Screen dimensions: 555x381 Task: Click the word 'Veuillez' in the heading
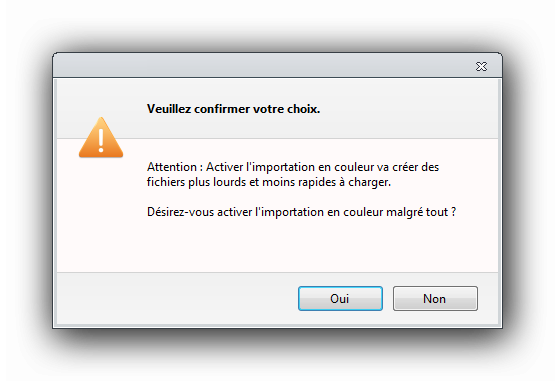169,109
